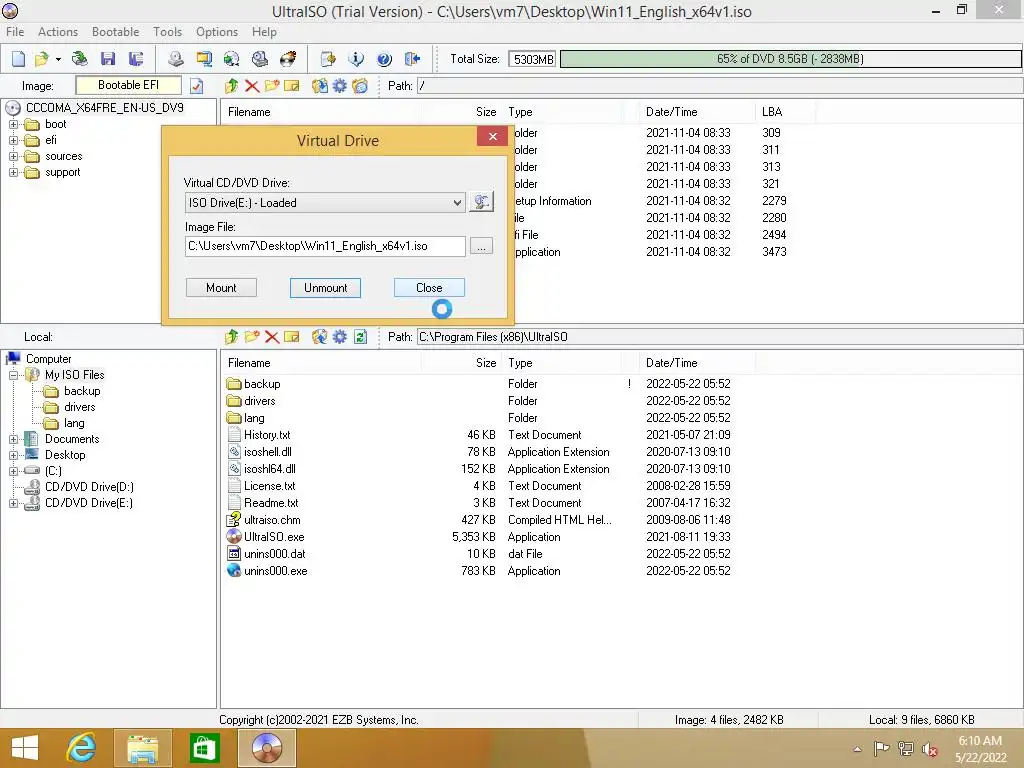This screenshot has height=768, width=1024.
Task: Select UltraISO.exe in the Local file list
Action: pos(274,537)
